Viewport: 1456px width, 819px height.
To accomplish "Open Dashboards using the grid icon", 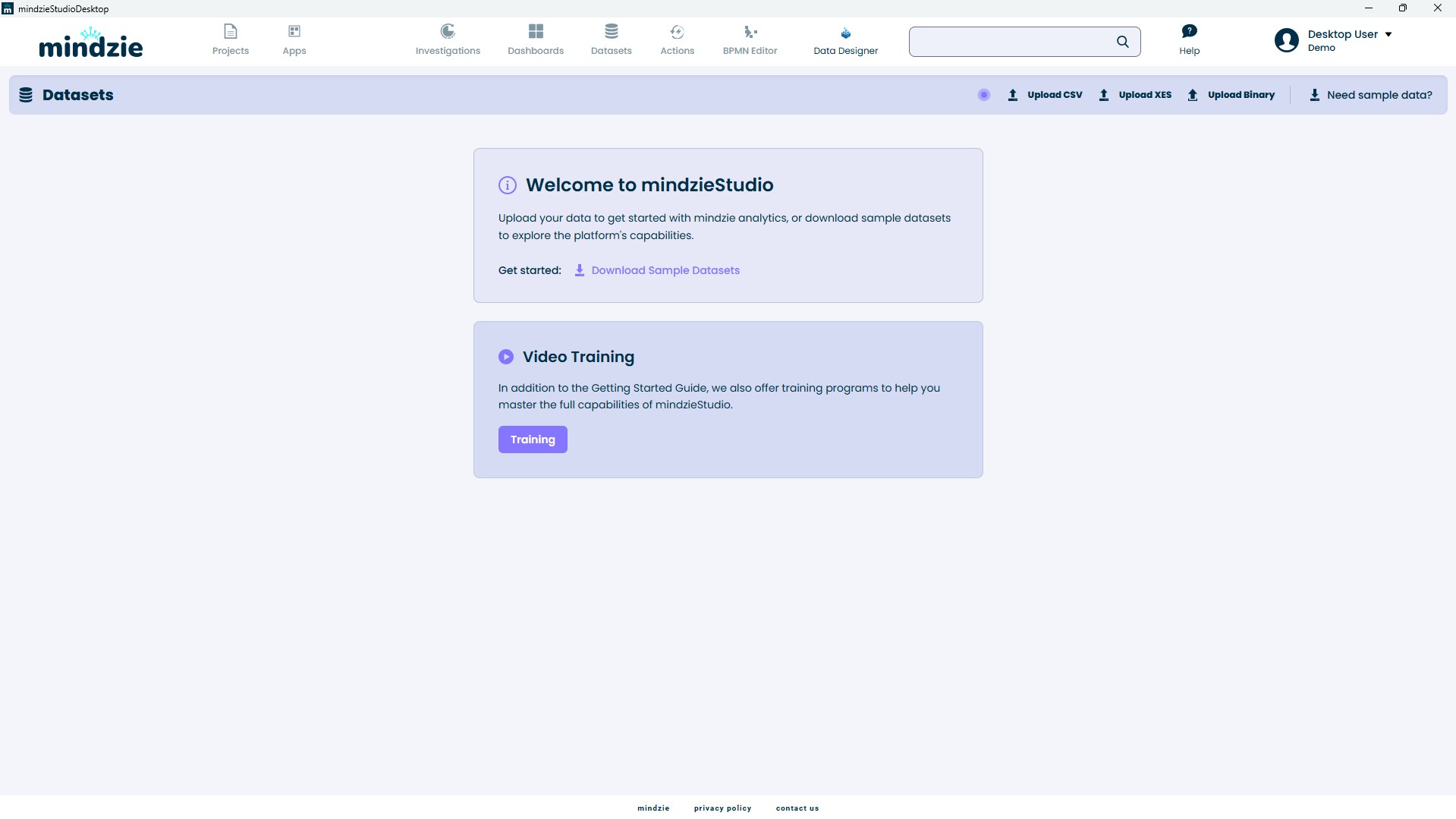I will click(536, 31).
